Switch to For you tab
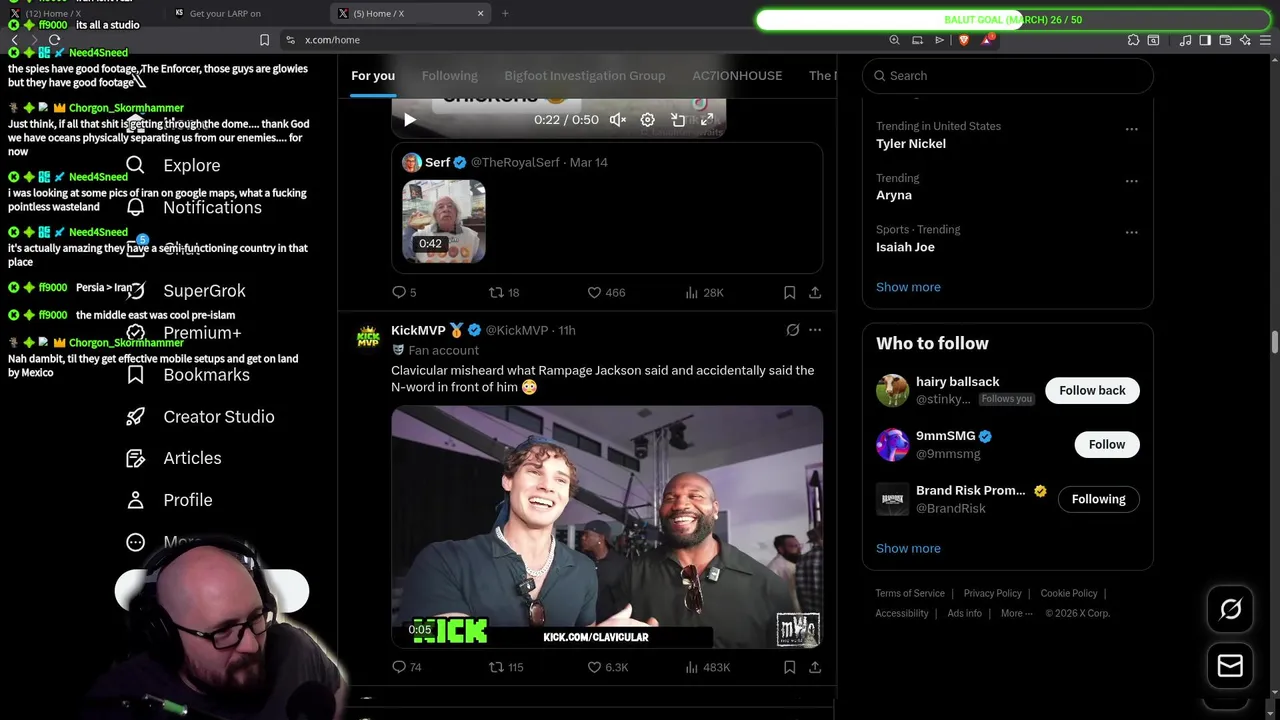The width and height of the screenshot is (1280, 720). click(373, 76)
